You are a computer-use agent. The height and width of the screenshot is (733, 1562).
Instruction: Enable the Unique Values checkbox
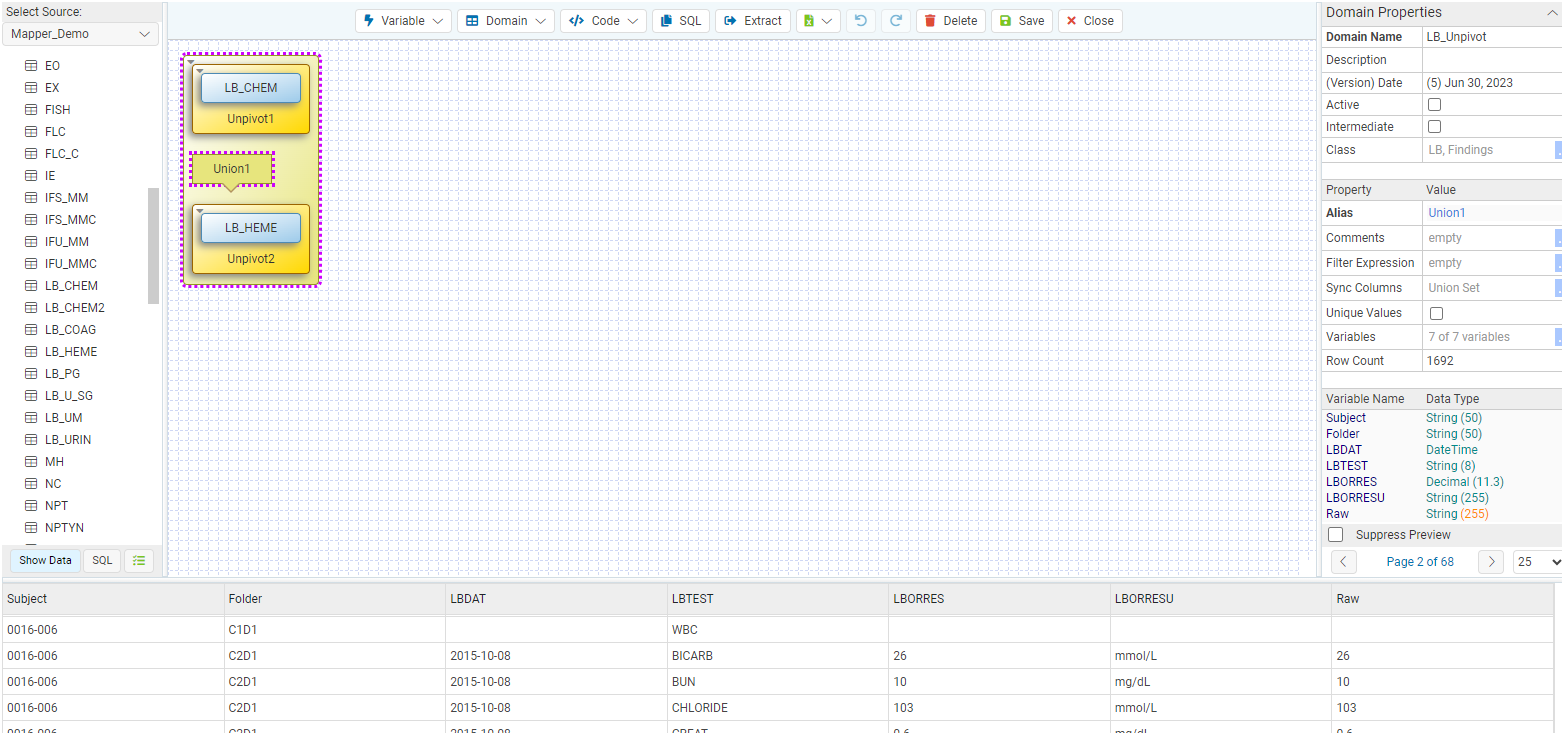(x=1436, y=313)
